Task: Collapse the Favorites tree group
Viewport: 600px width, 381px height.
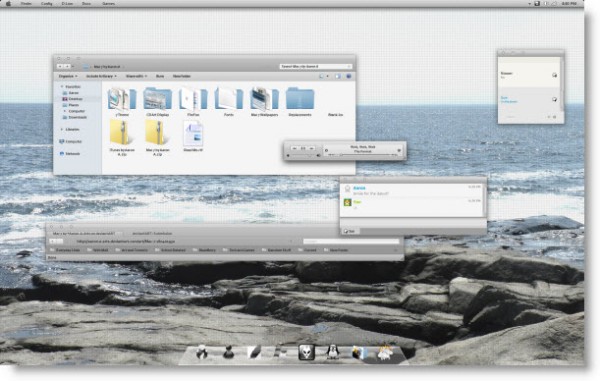Action: pyautogui.click(x=62, y=86)
